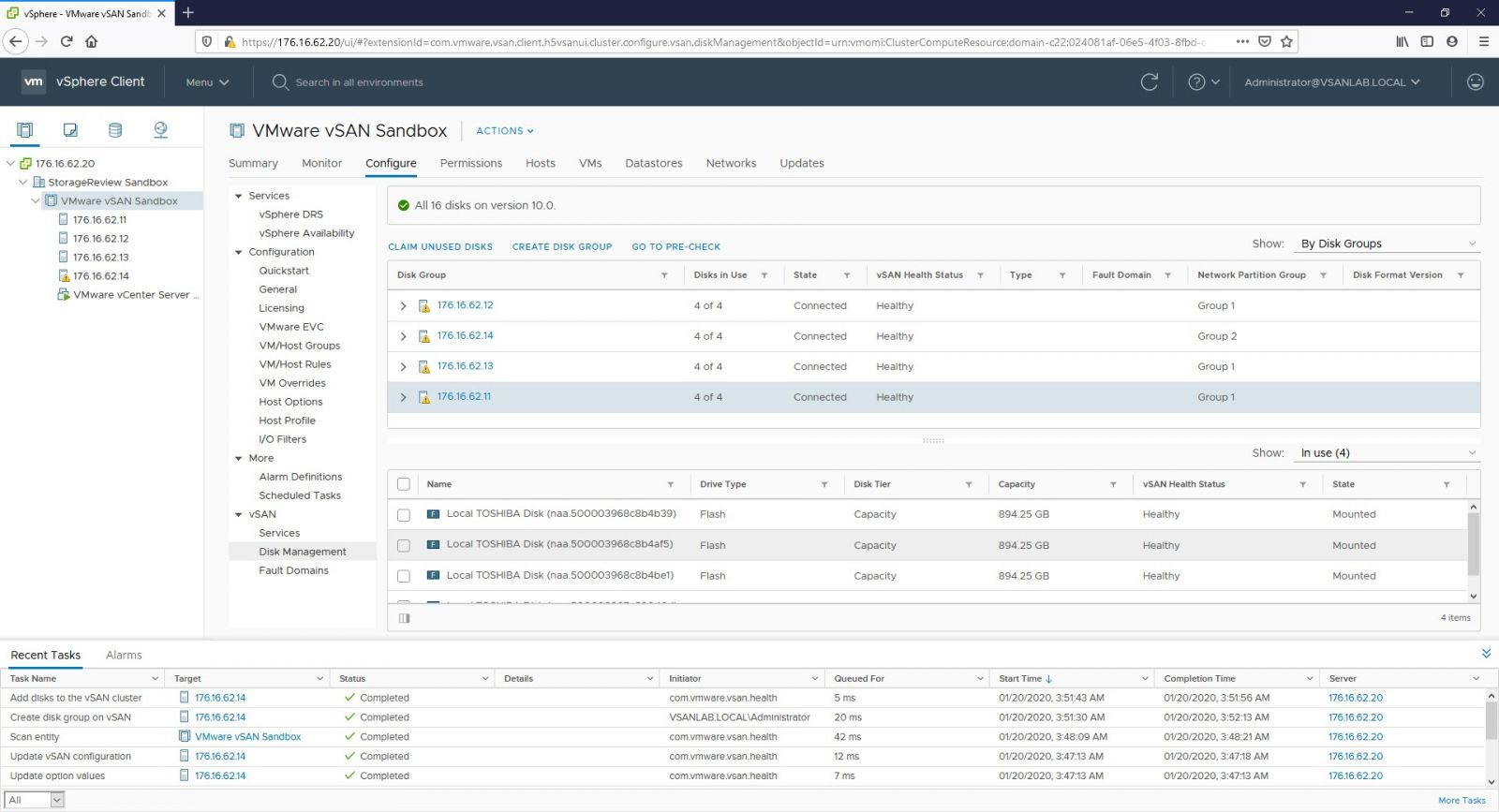Open the Storage inventory view icon

pyautogui.click(x=115, y=130)
